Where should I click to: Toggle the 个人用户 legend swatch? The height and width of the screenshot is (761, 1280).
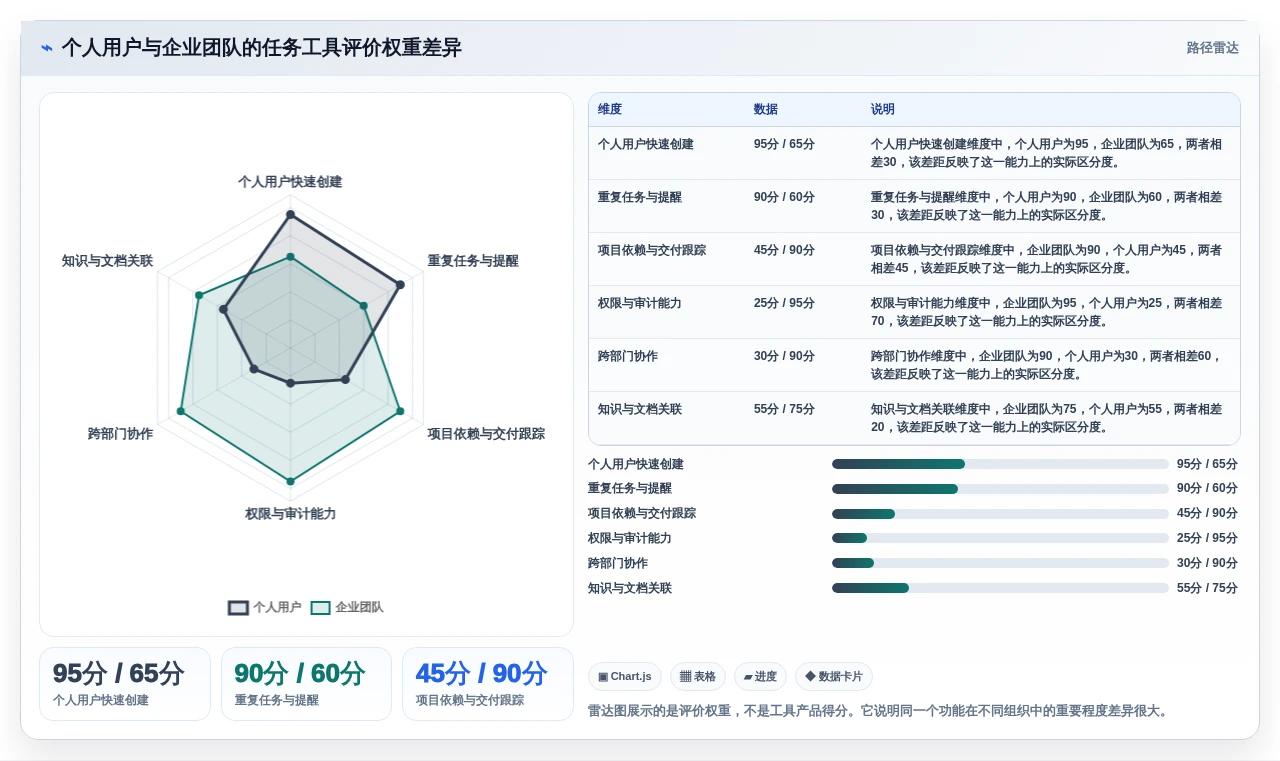click(238, 607)
